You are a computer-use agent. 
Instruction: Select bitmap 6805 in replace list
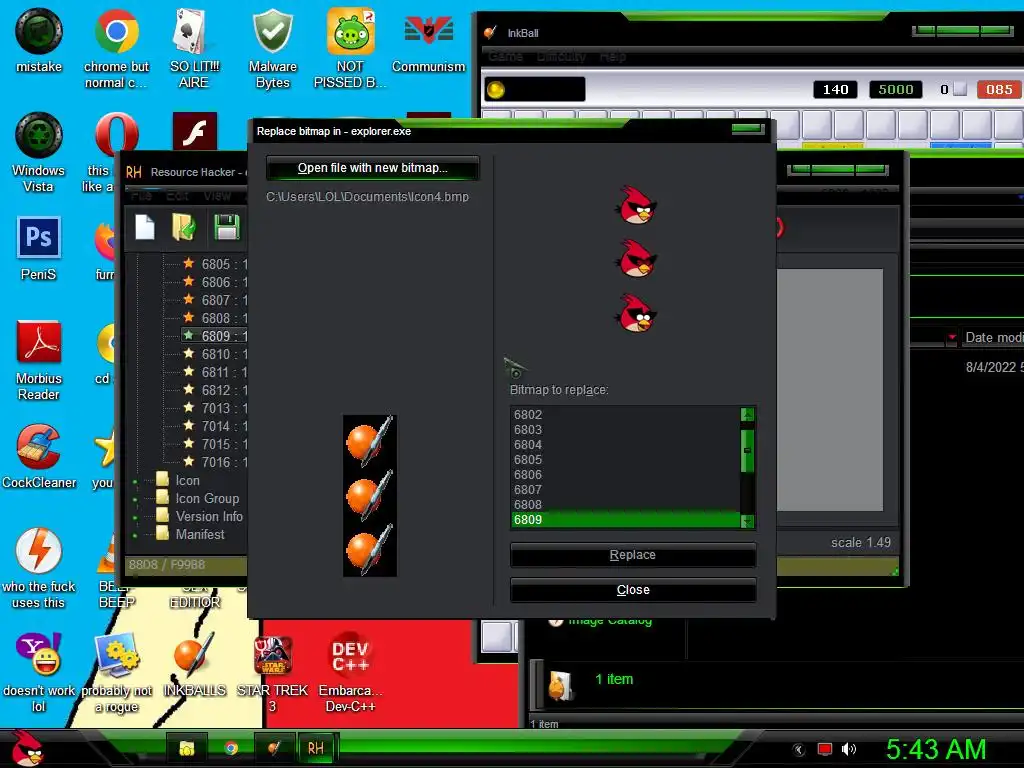click(626, 460)
